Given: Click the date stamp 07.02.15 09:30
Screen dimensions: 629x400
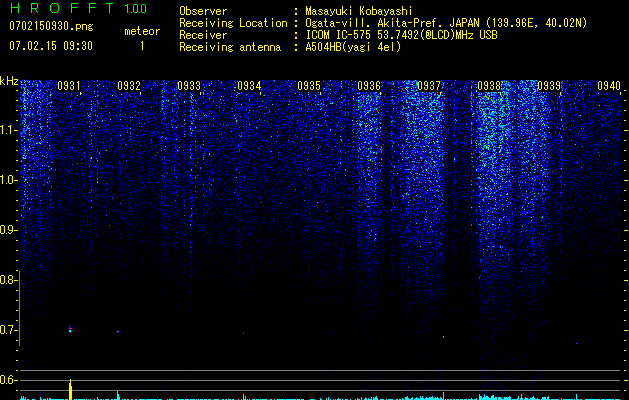Looking at the screenshot, I should pyautogui.click(x=51, y=46).
